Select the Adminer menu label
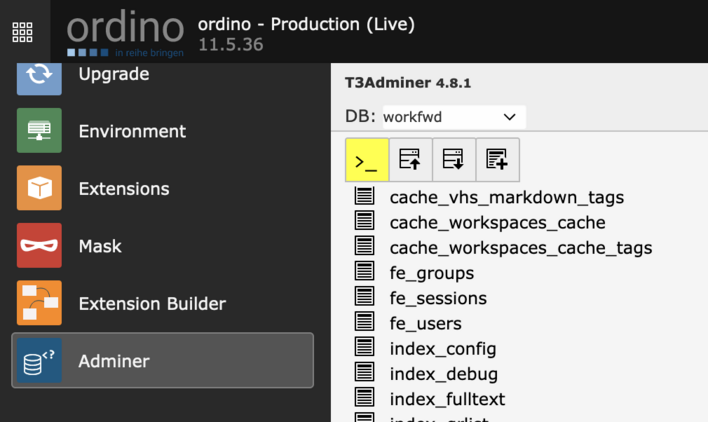Image resolution: width=708 pixels, height=422 pixels. pyautogui.click(x=114, y=361)
